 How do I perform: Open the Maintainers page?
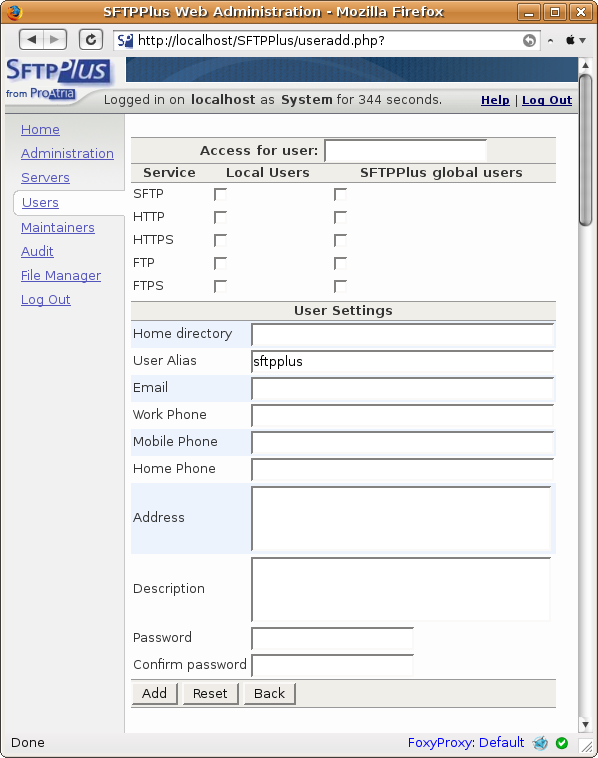click(x=58, y=227)
